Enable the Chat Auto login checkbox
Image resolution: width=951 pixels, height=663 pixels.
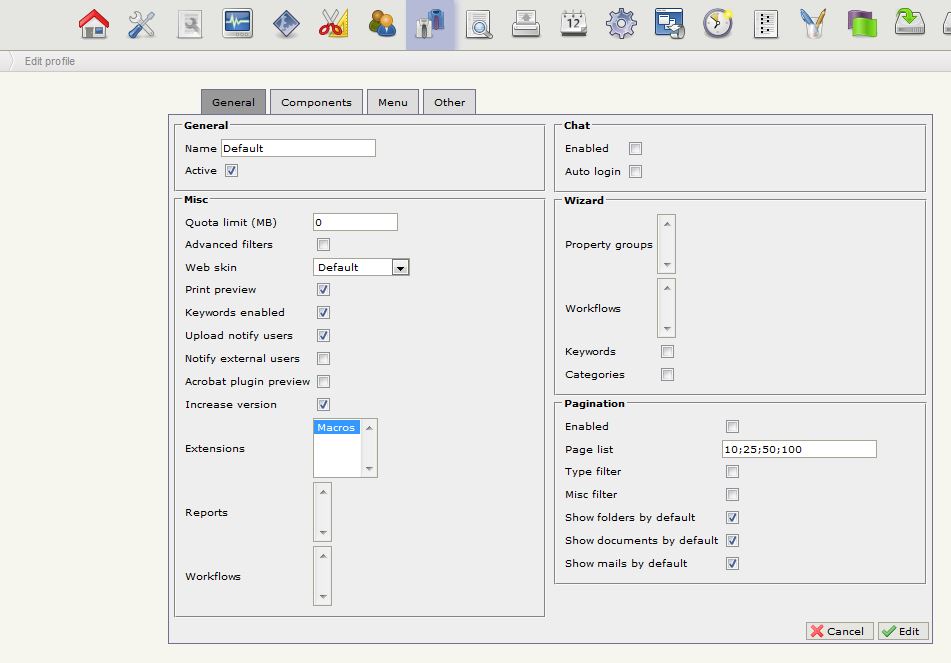(635, 172)
